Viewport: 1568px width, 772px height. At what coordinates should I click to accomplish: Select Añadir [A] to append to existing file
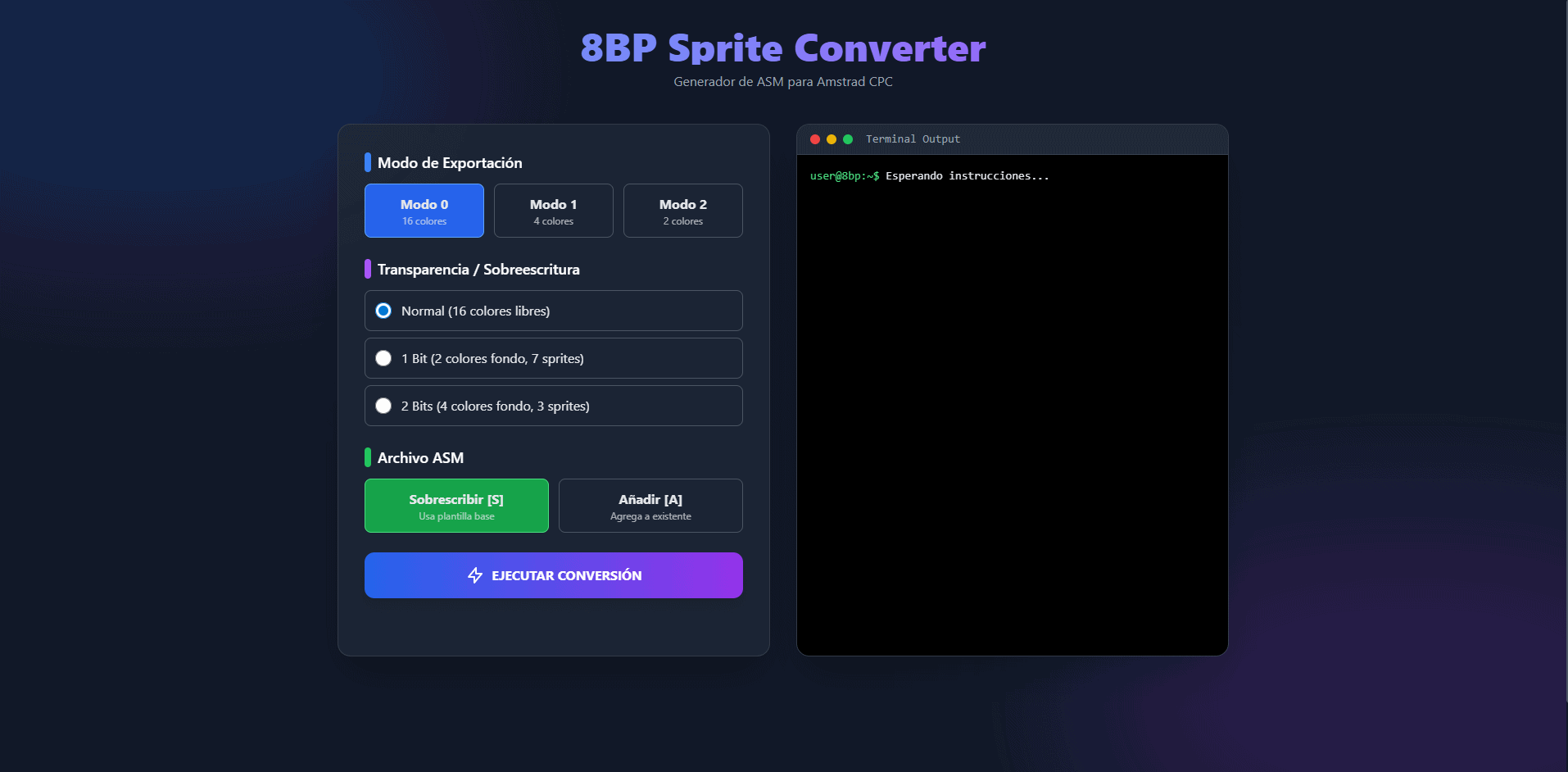click(650, 506)
